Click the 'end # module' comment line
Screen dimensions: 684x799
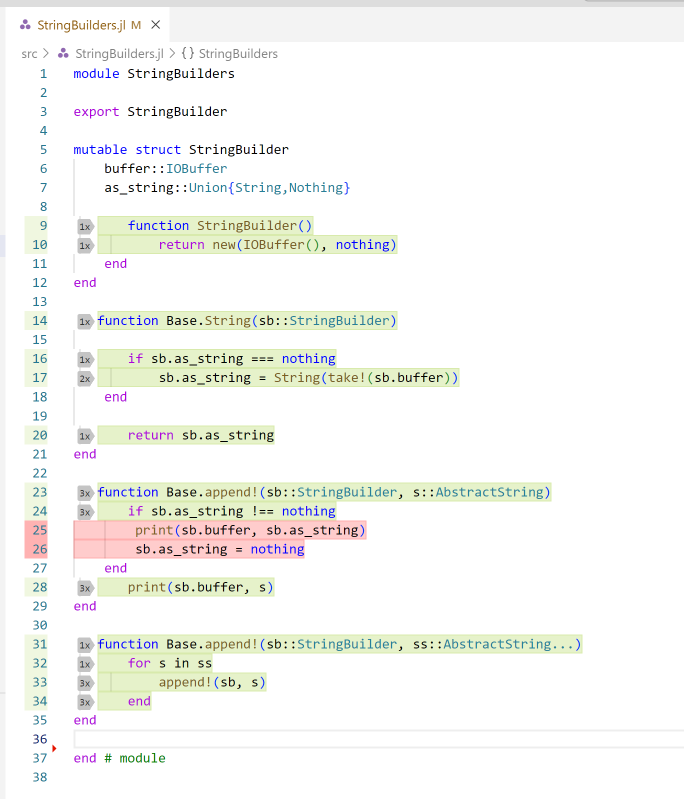click(x=119, y=758)
